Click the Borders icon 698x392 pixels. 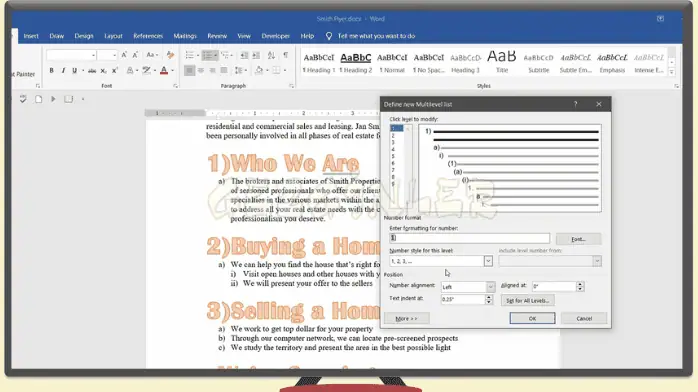(x=276, y=70)
